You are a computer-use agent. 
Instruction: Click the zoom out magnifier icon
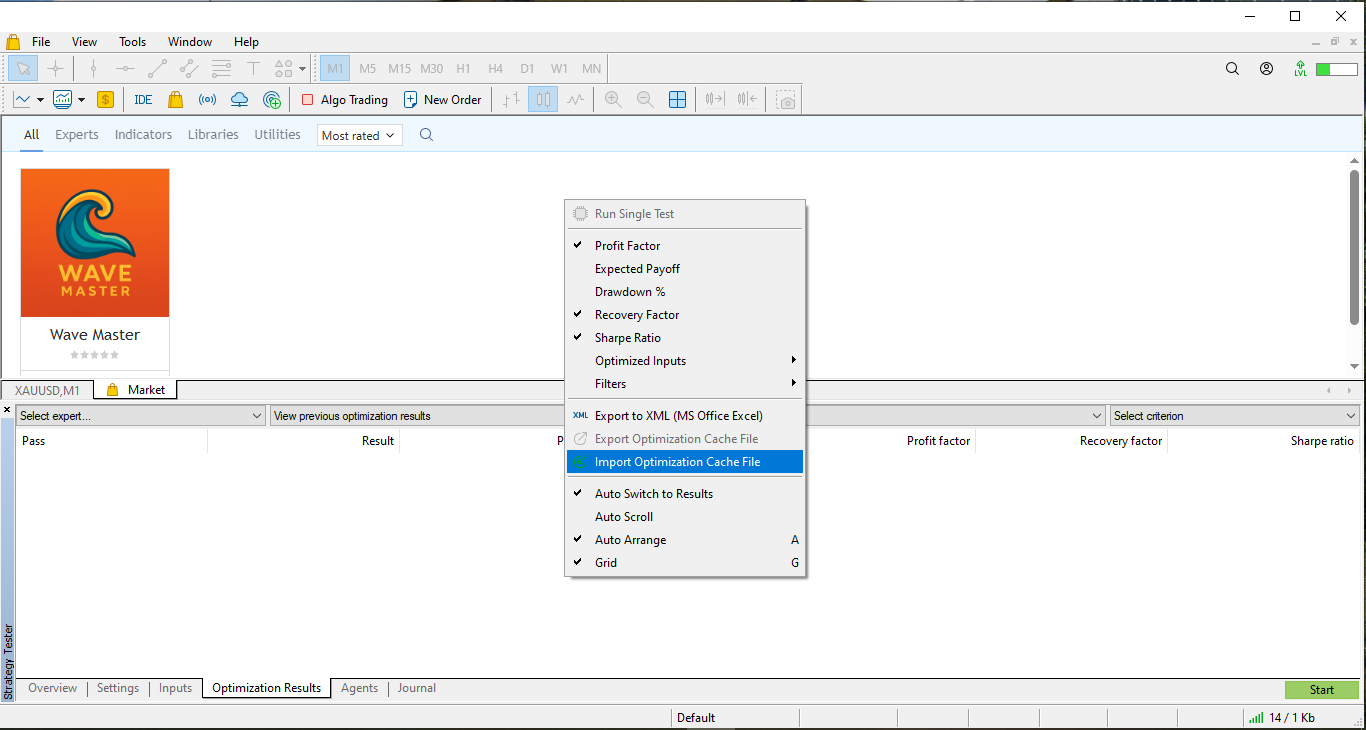pos(645,100)
